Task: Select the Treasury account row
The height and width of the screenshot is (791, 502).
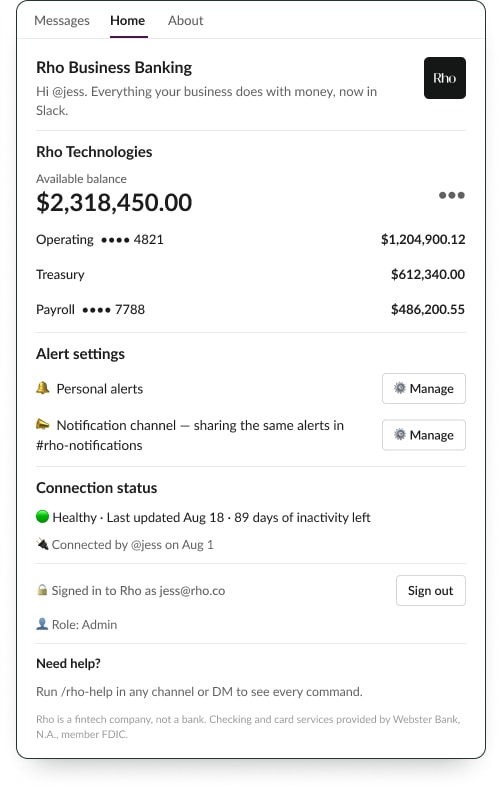Action: (x=251, y=274)
